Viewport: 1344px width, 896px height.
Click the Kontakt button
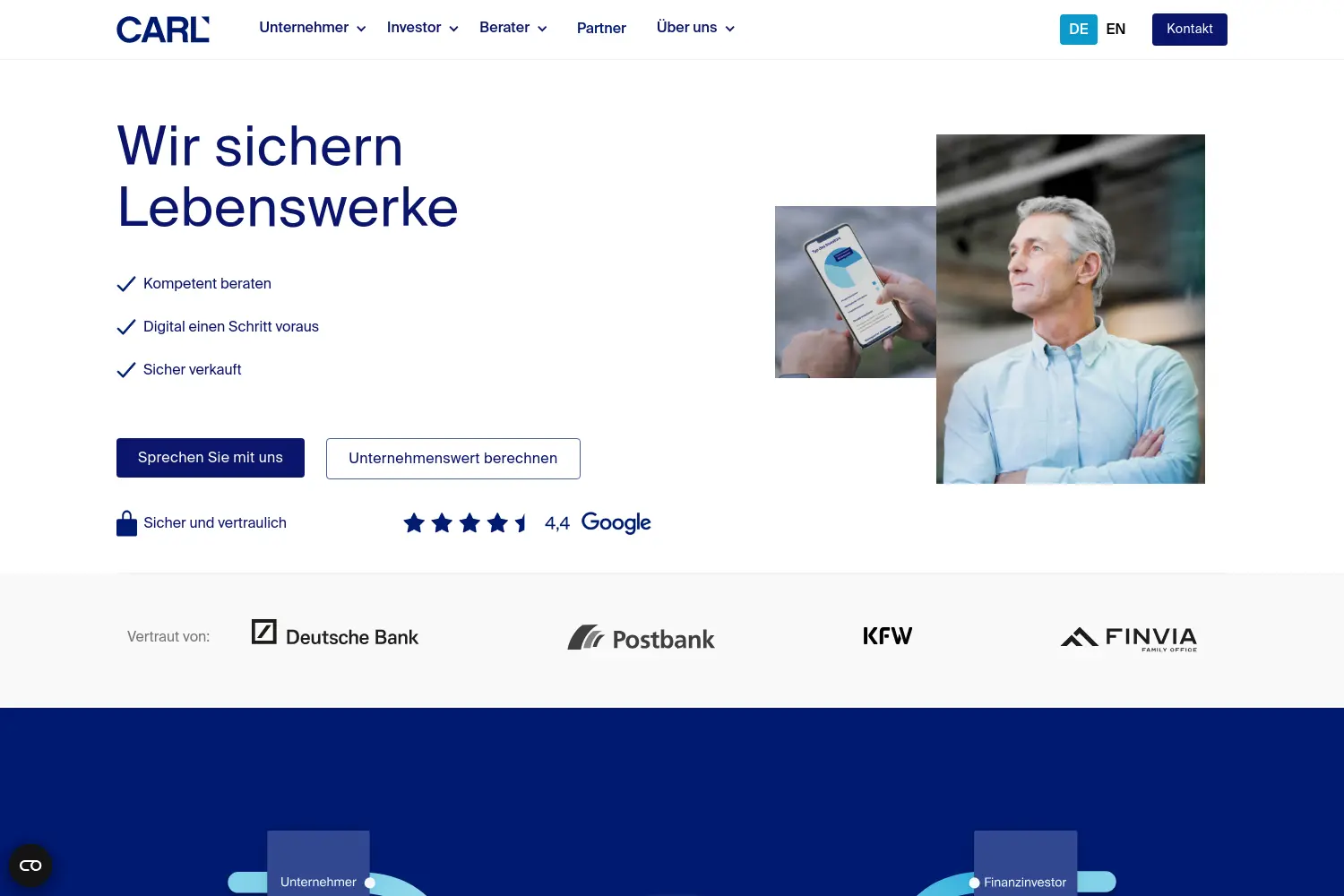1190,30
